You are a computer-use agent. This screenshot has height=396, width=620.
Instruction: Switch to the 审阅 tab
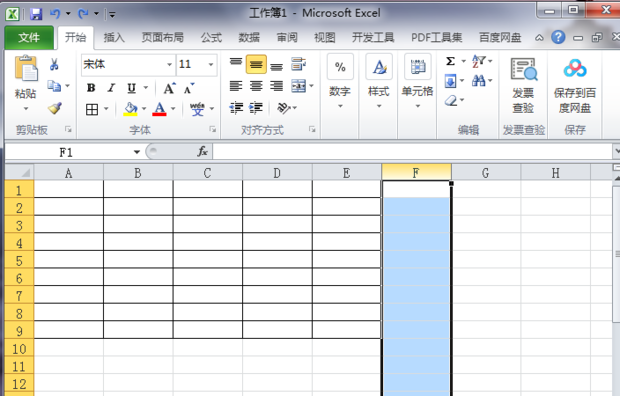(287, 38)
